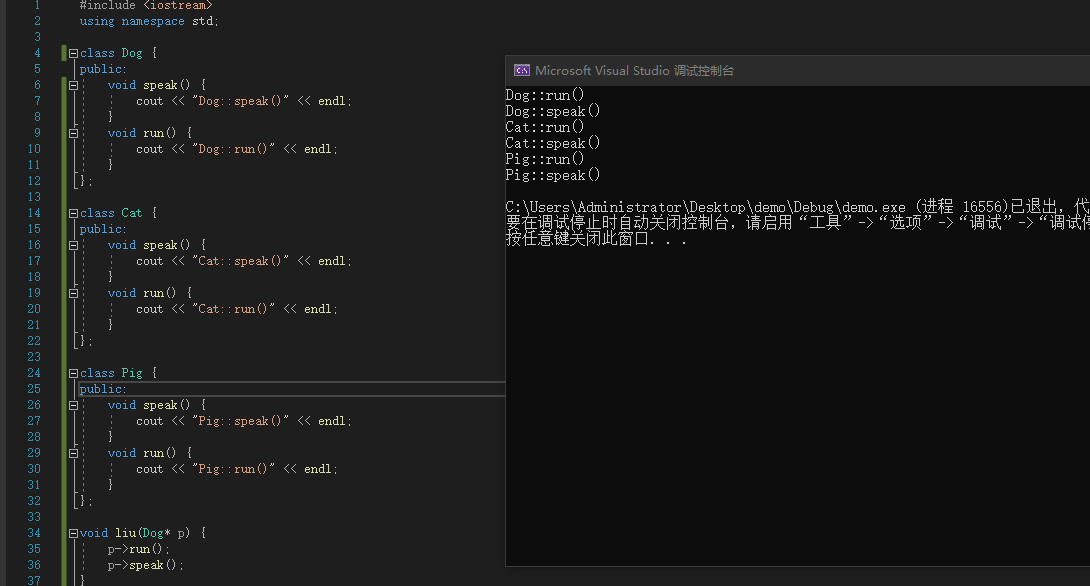Screen dimensions: 1090x586
Task: Place cursor on the p->run(); statement
Action: coord(139,549)
